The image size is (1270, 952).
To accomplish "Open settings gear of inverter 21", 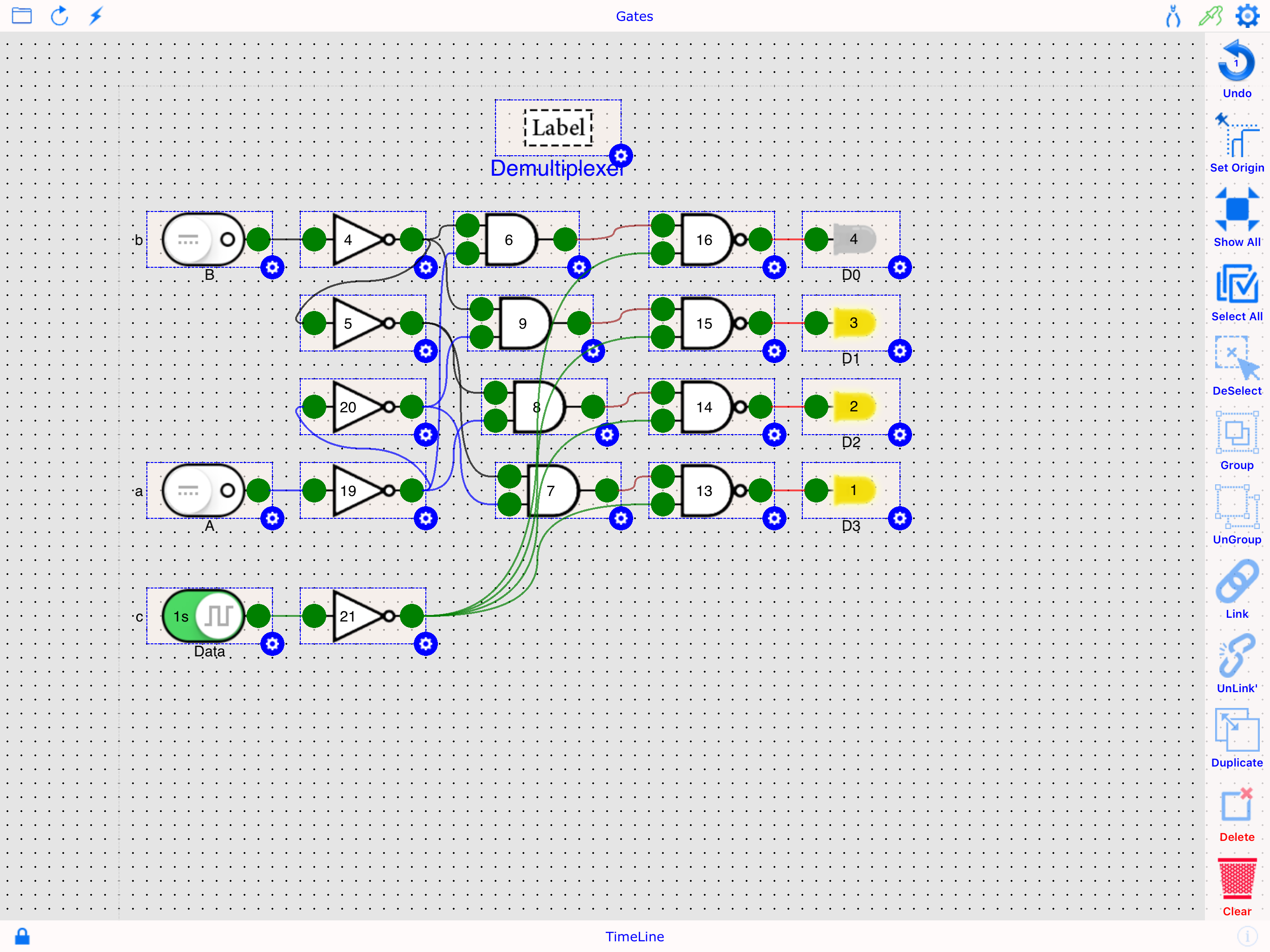I will [x=425, y=644].
